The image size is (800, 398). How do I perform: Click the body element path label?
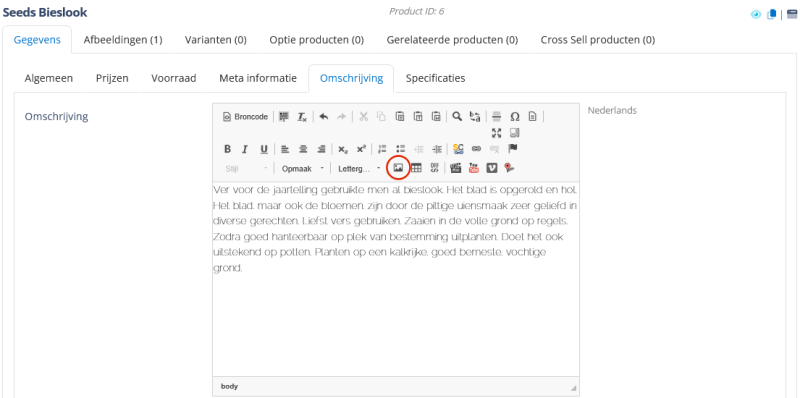coord(229,386)
